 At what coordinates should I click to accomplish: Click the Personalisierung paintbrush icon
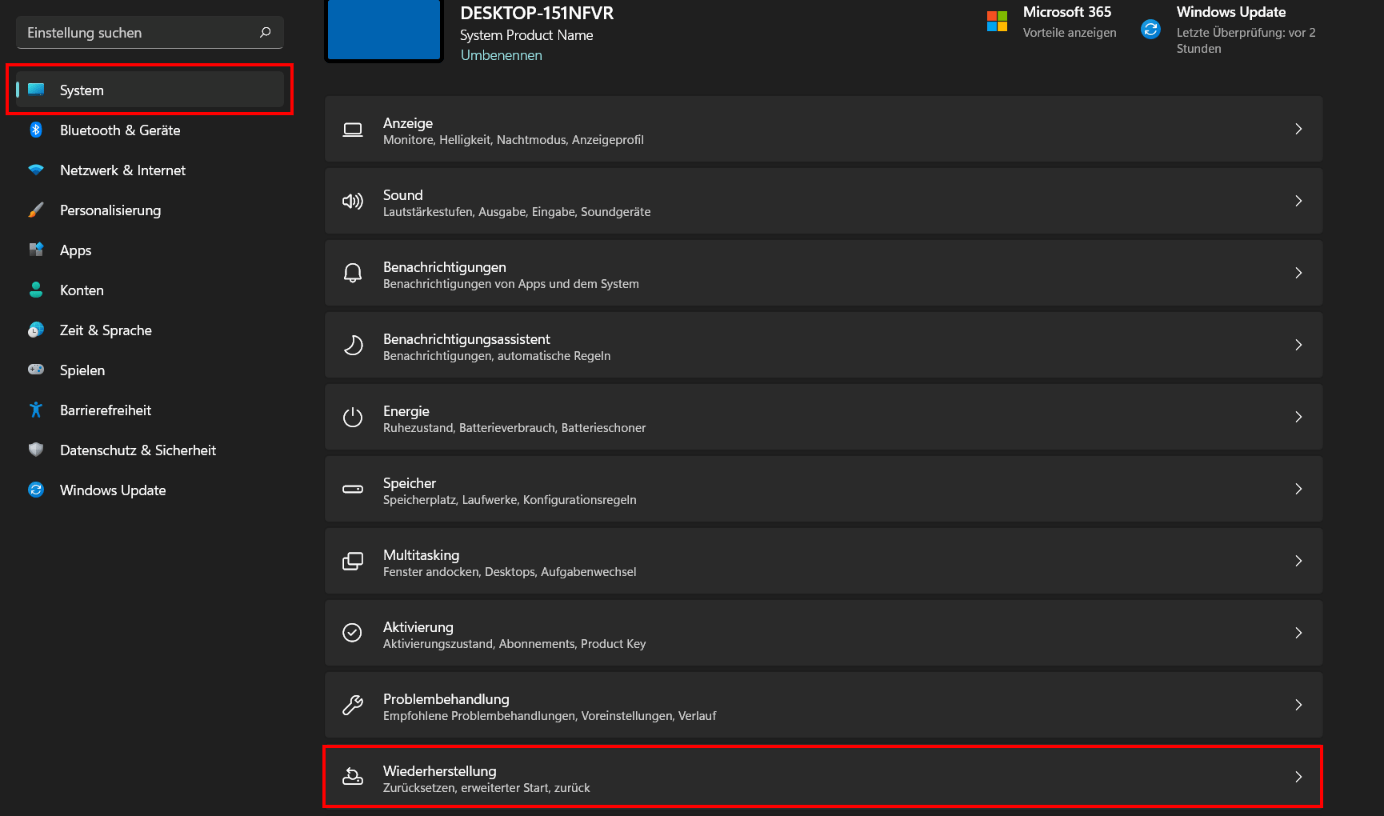[36, 210]
